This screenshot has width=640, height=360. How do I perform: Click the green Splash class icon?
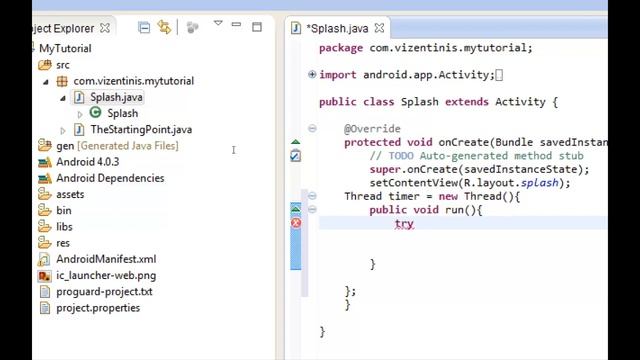(x=96, y=112)
